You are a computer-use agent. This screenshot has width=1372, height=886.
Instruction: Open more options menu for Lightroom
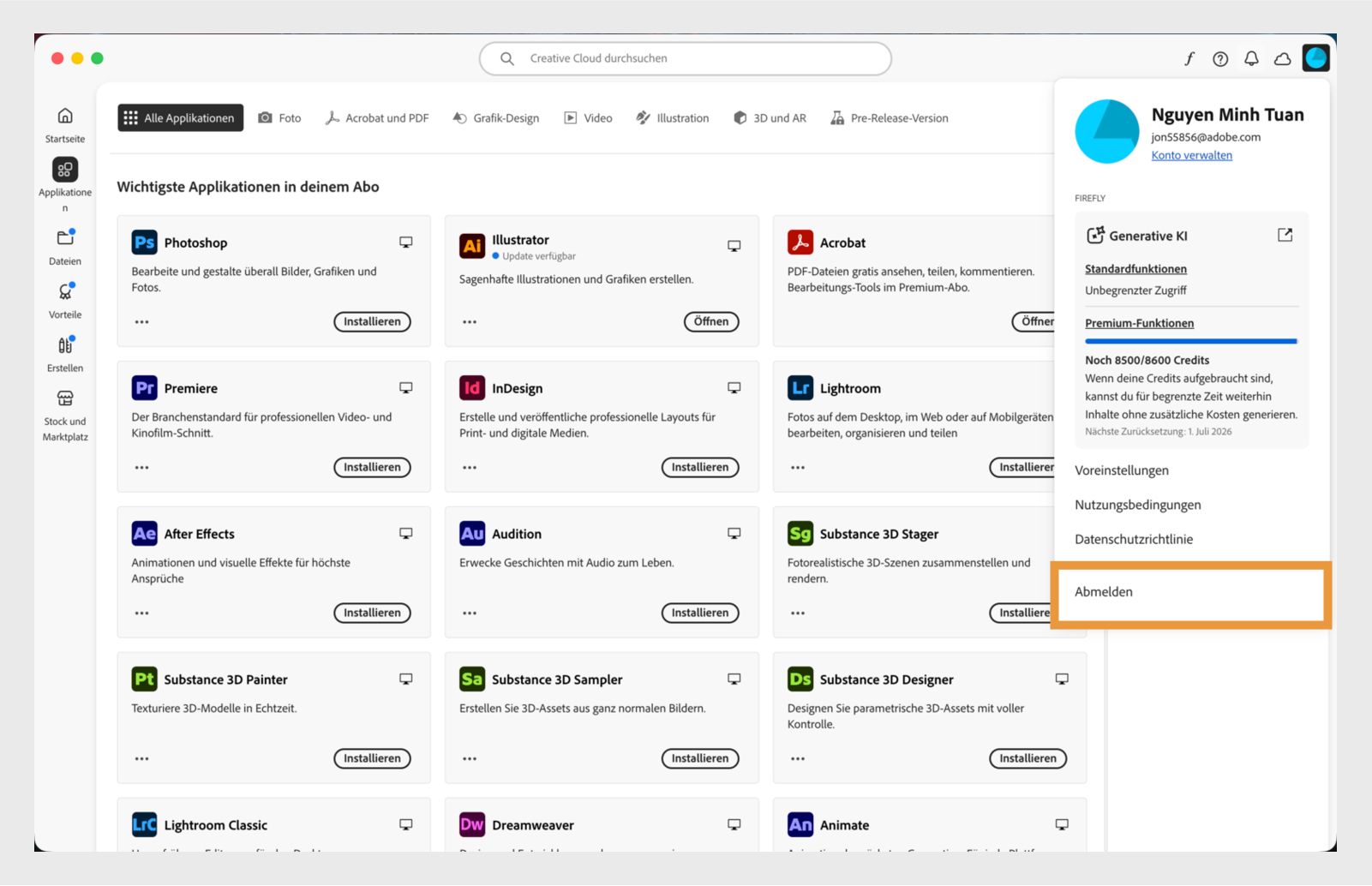pyautogui.click(x=798, y=468)
